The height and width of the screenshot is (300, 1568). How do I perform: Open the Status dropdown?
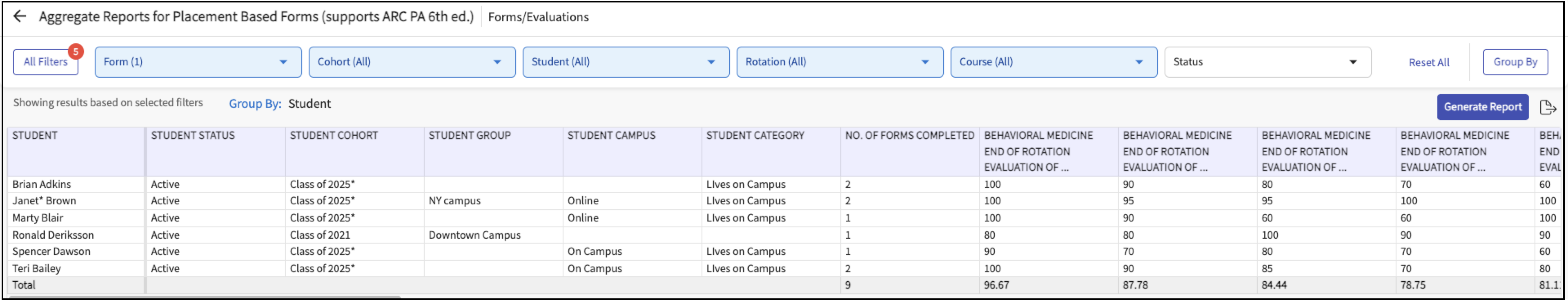pyautogui.click(x=1267, y=62)
